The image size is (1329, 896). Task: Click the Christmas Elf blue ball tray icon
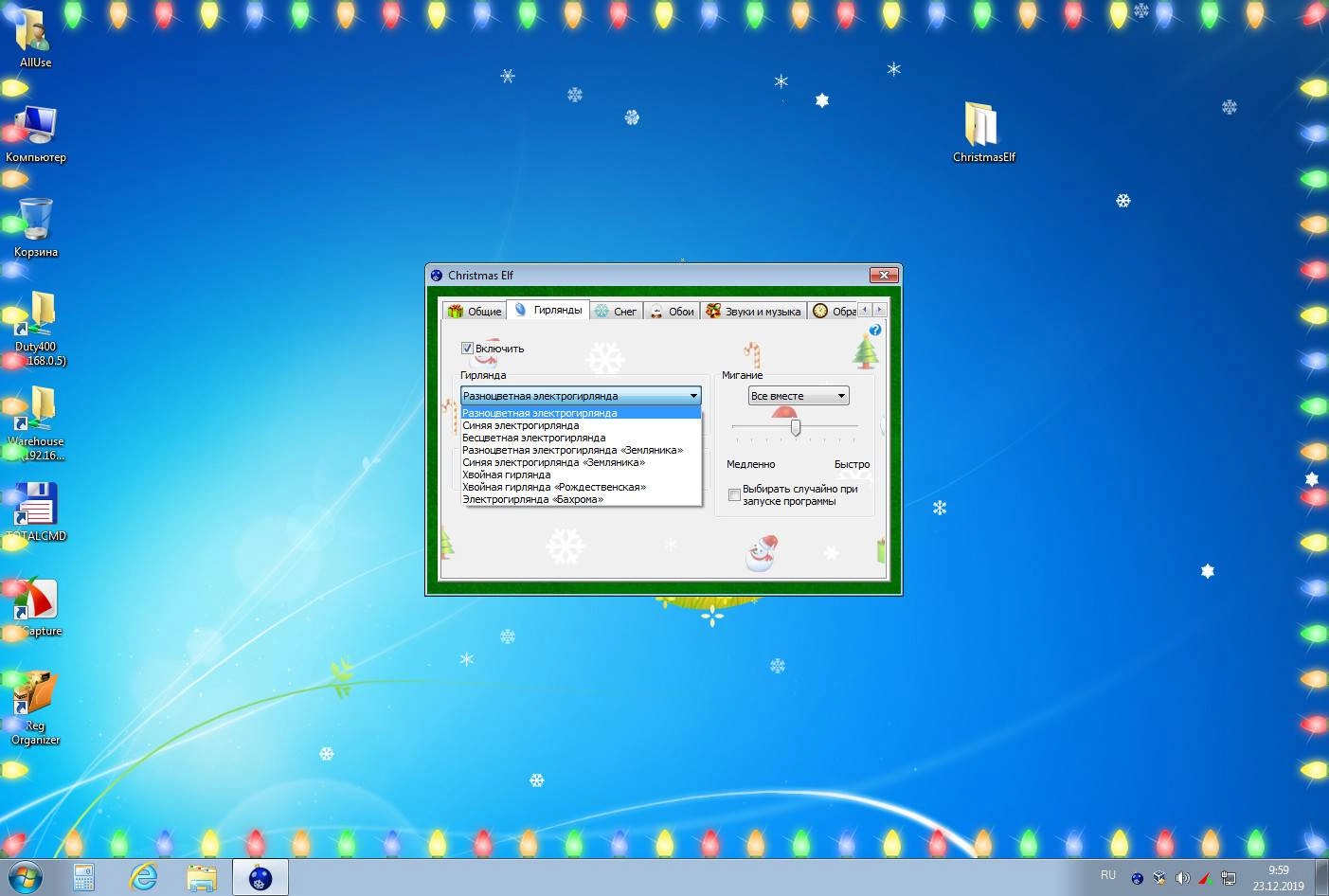[1137, 878]
